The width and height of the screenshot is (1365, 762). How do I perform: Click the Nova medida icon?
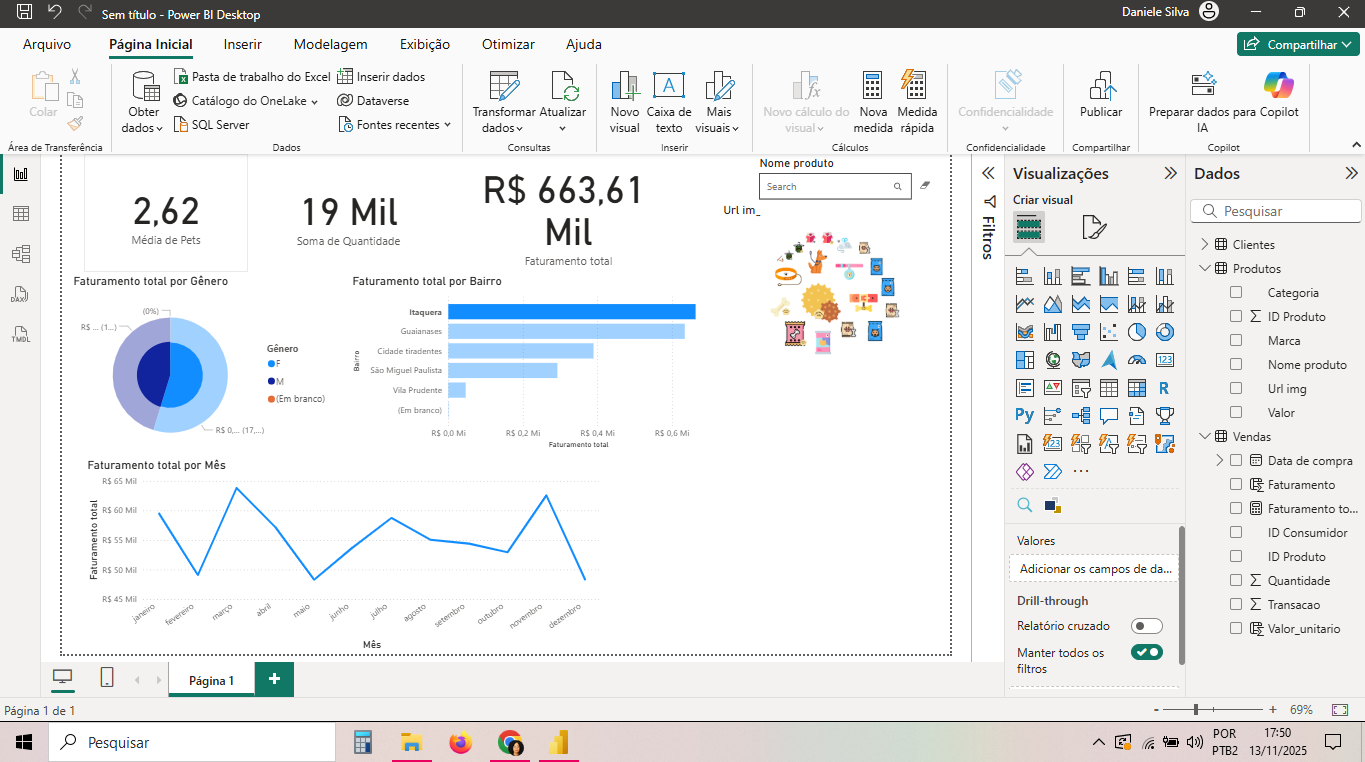[x=873, y=90]
